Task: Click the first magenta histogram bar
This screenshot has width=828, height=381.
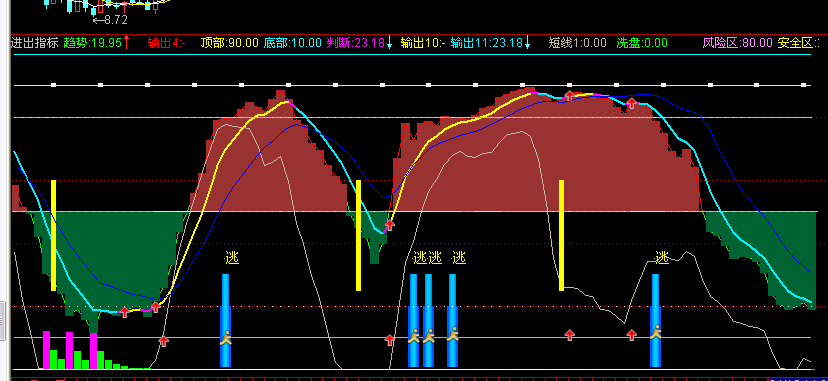Action: (x=46, y=350)
